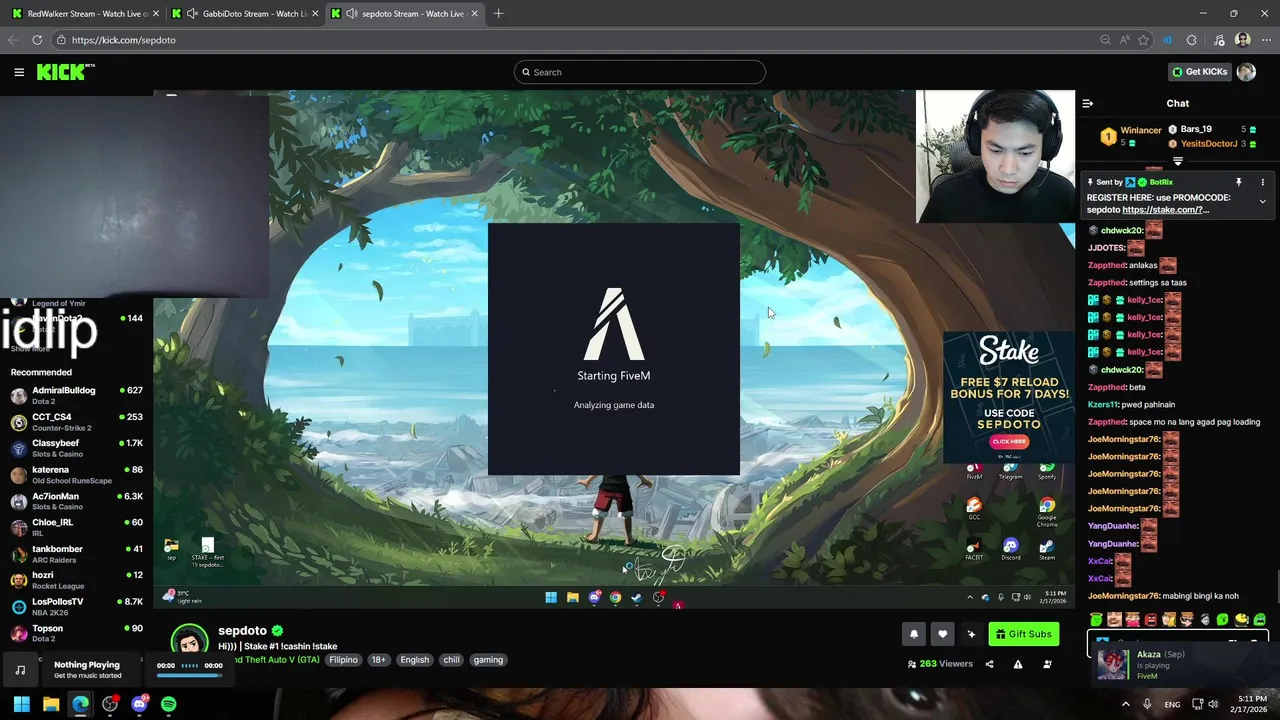Select the sepdoto Stream browser tab

(x=403, y=14)
